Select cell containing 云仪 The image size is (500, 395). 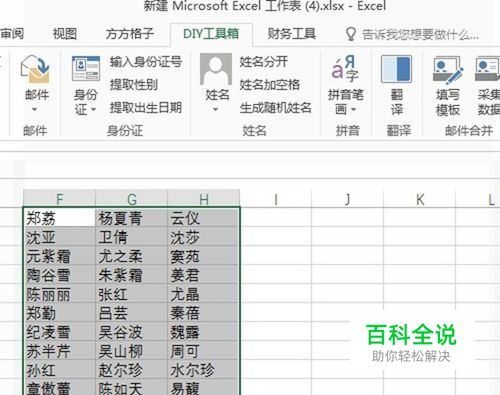203,218
